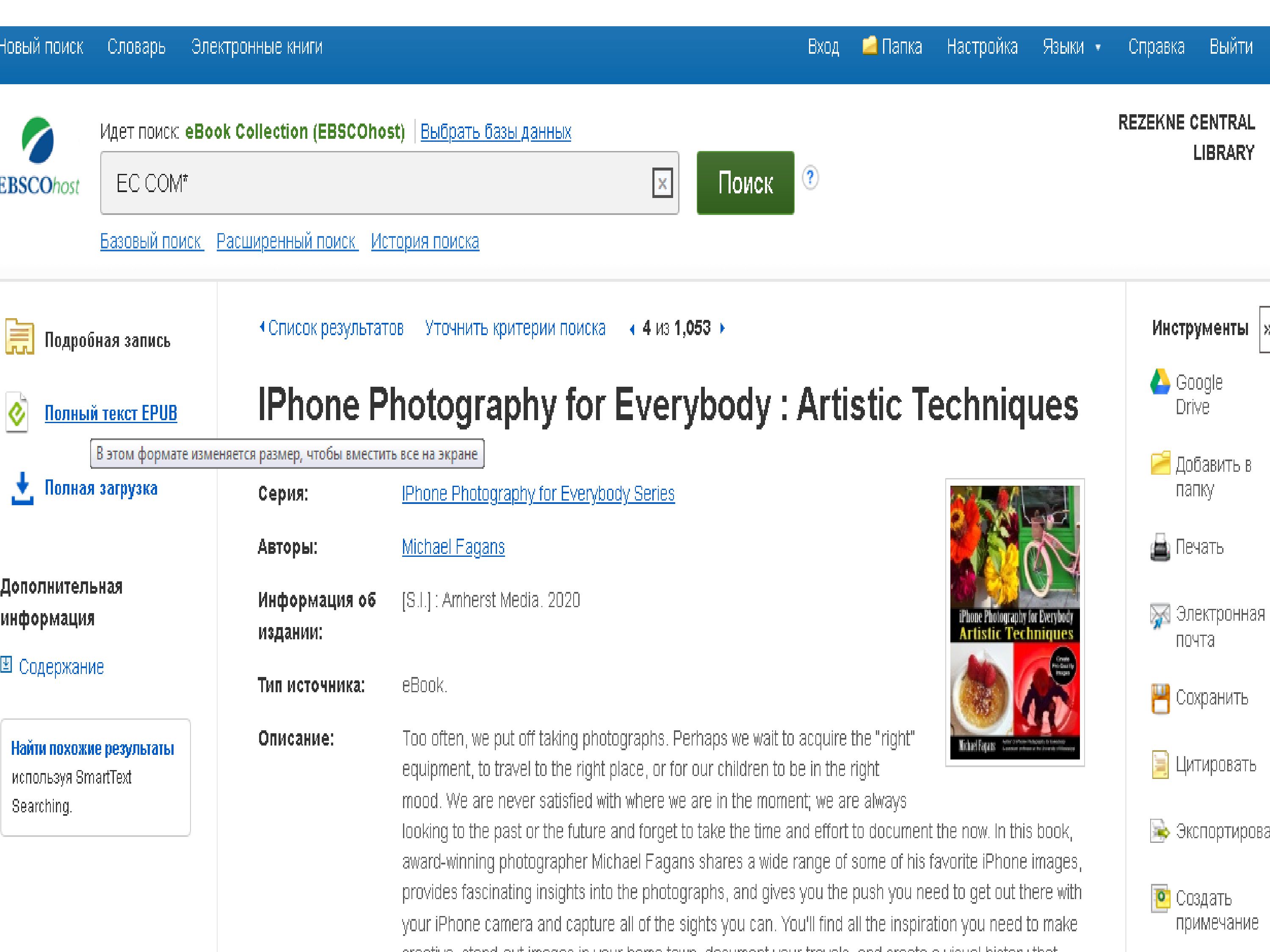Click Цитировать cite label
Viewport: 1270px width, 952px height.
coord(1215,765)
